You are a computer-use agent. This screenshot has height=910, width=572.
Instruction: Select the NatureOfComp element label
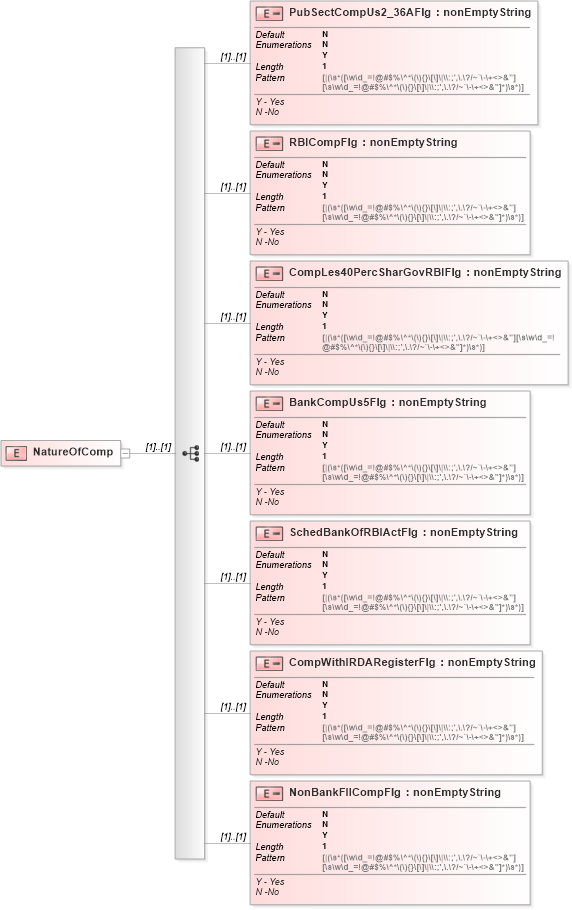[73, 452]
